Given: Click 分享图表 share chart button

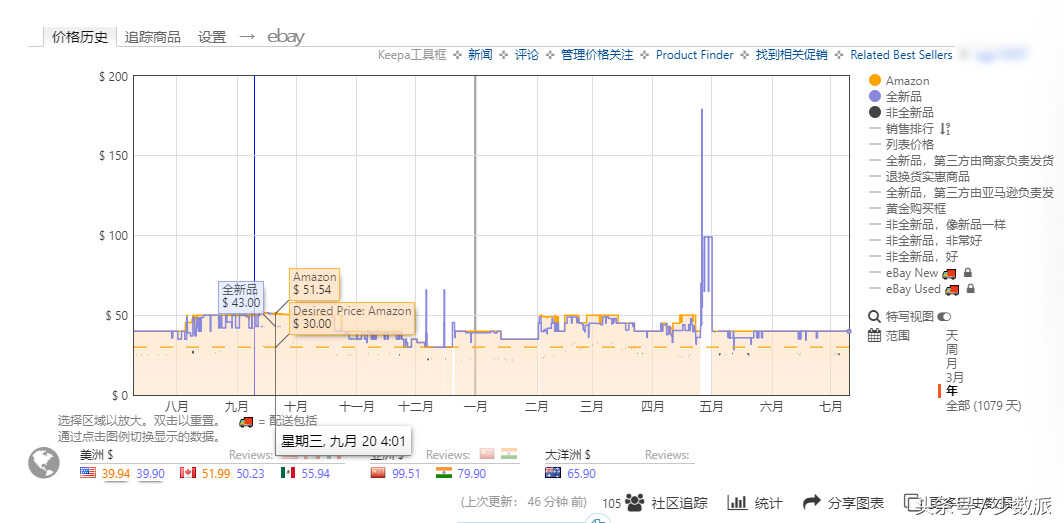Looking at the screenshot, I should click(x=856, y=503).
